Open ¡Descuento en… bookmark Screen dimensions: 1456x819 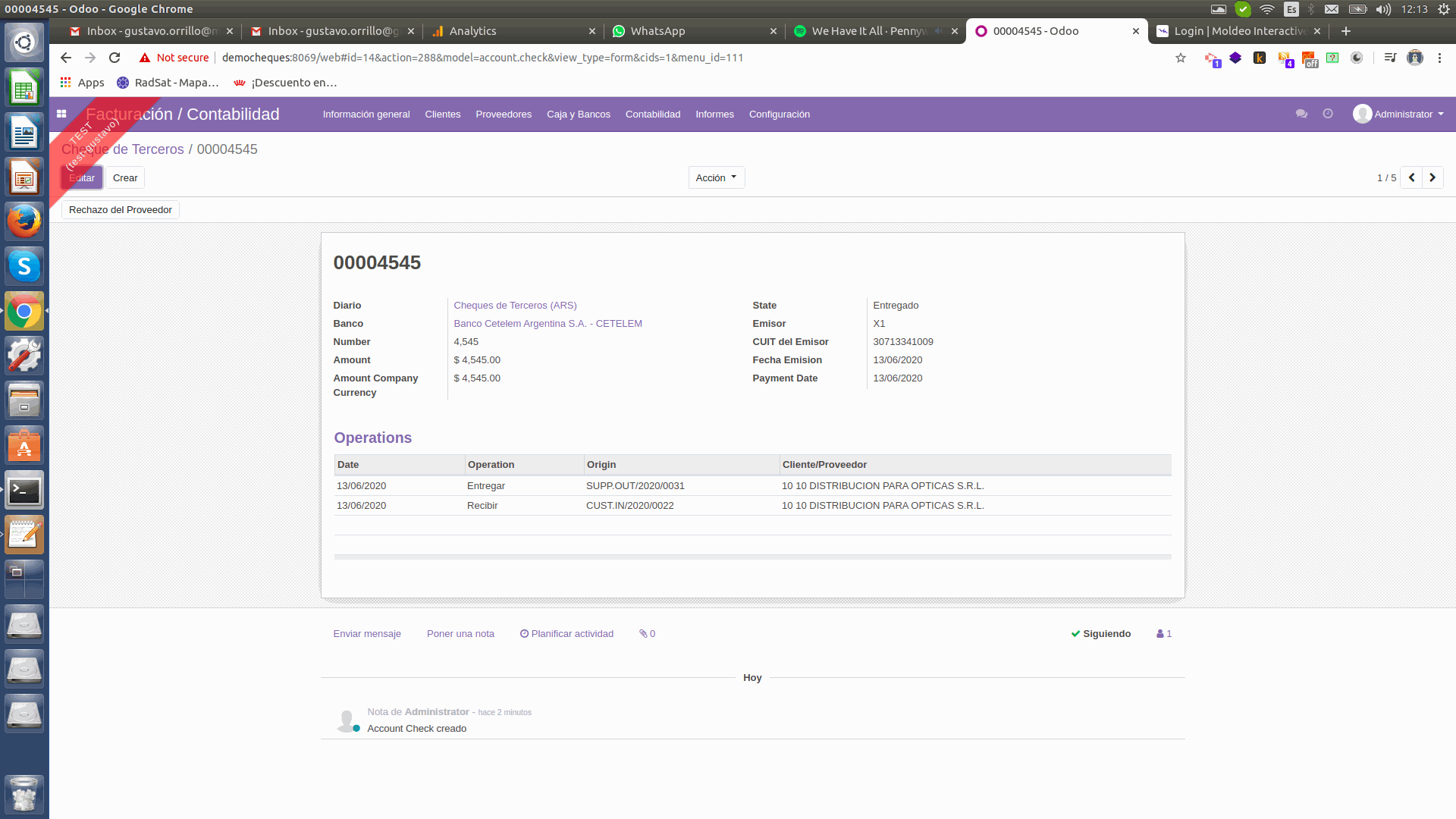click(286, 83)
